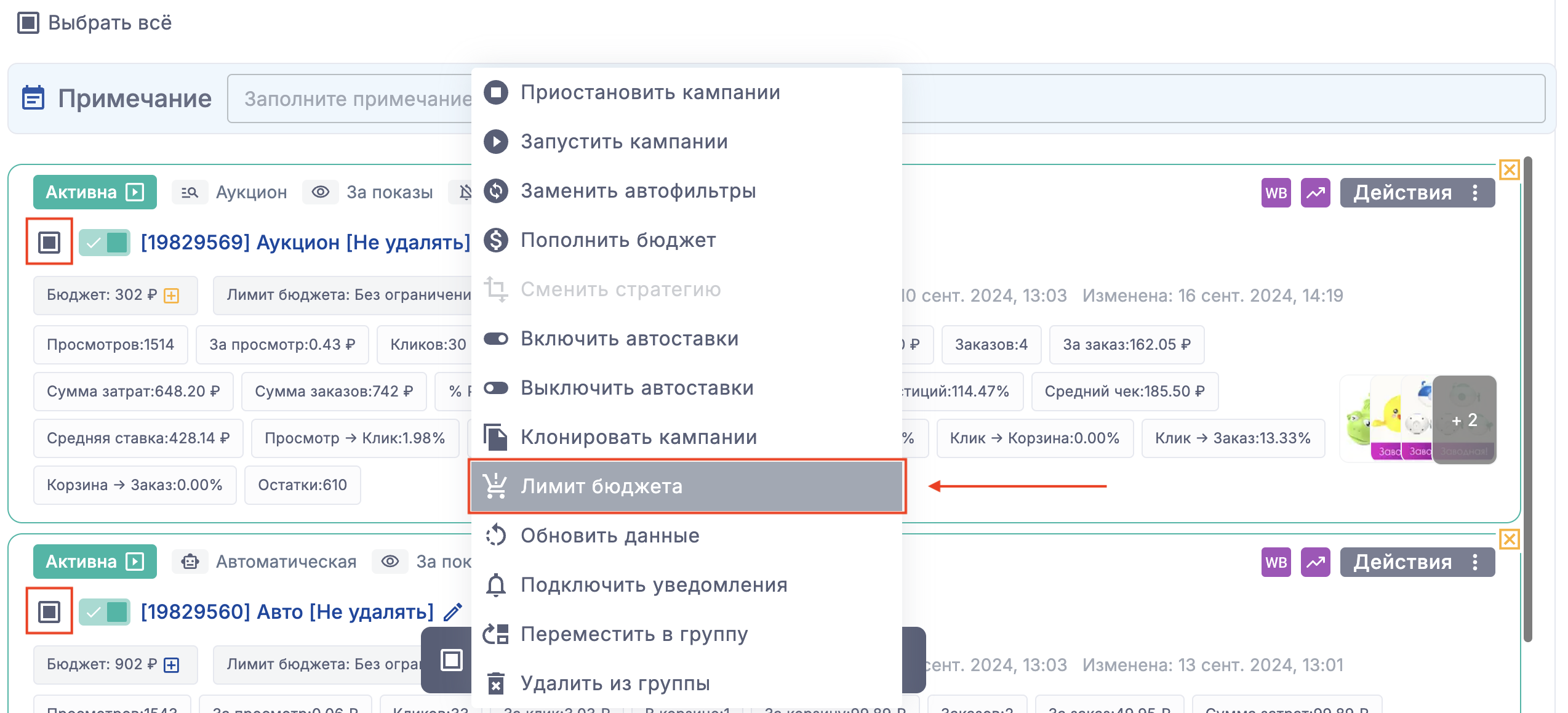The width and height of the screenshot is (1568, 713).
Task: Click purple WB icon on Аукцион campaign
Action: [x=1276, y=193]
